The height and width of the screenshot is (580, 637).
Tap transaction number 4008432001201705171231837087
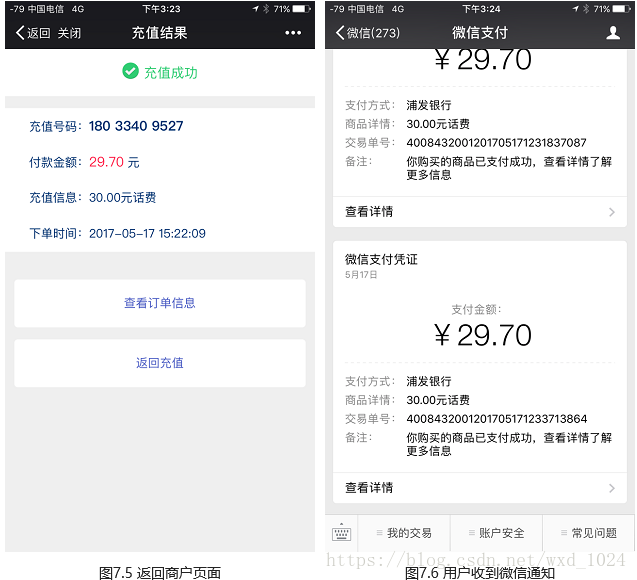pos(496,143)
